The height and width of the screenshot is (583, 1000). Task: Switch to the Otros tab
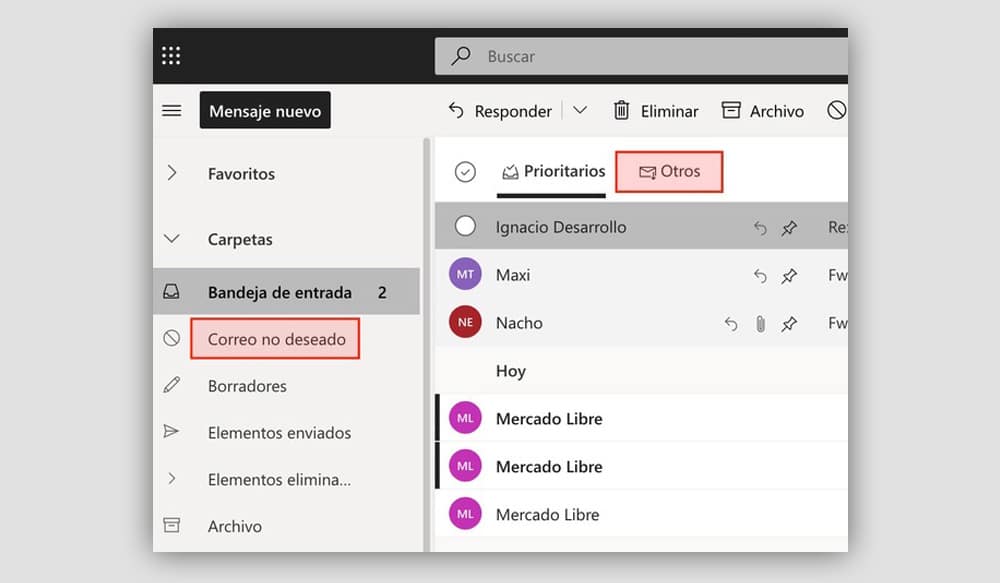tap(669, 172)
